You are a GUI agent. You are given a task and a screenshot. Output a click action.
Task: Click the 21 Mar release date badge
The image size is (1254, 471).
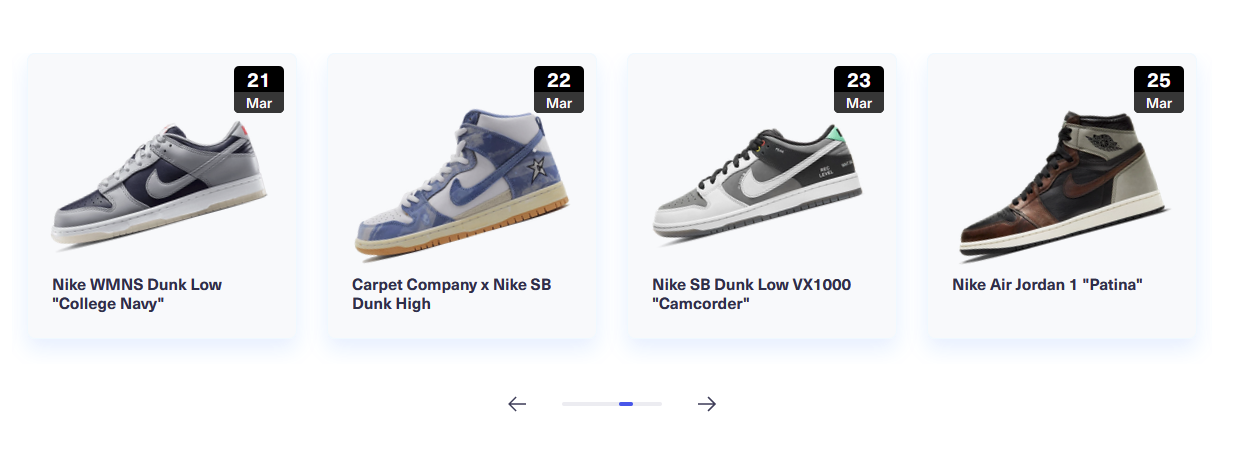(259, 90)
